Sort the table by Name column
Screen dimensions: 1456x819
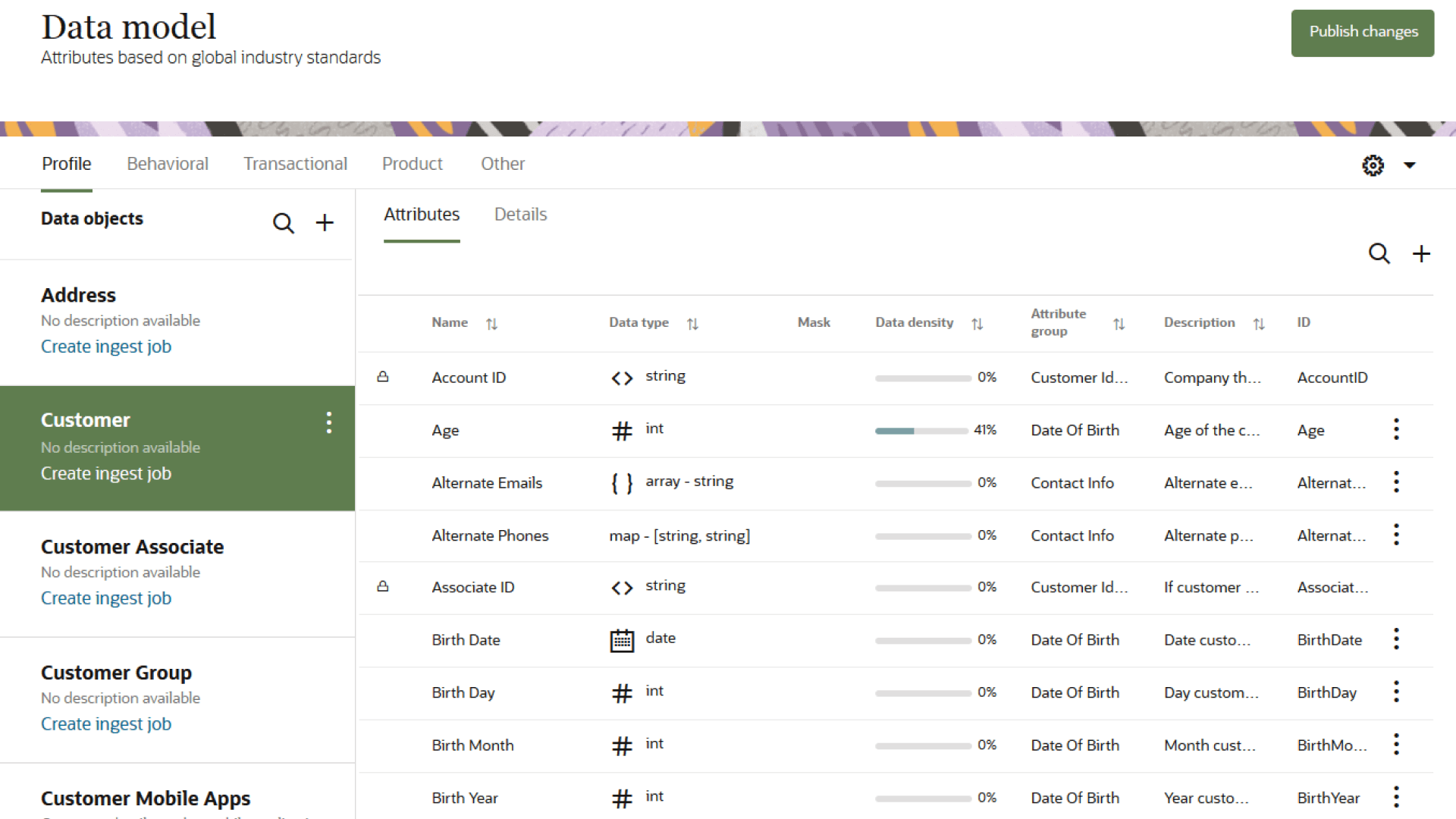pos(491,324)
